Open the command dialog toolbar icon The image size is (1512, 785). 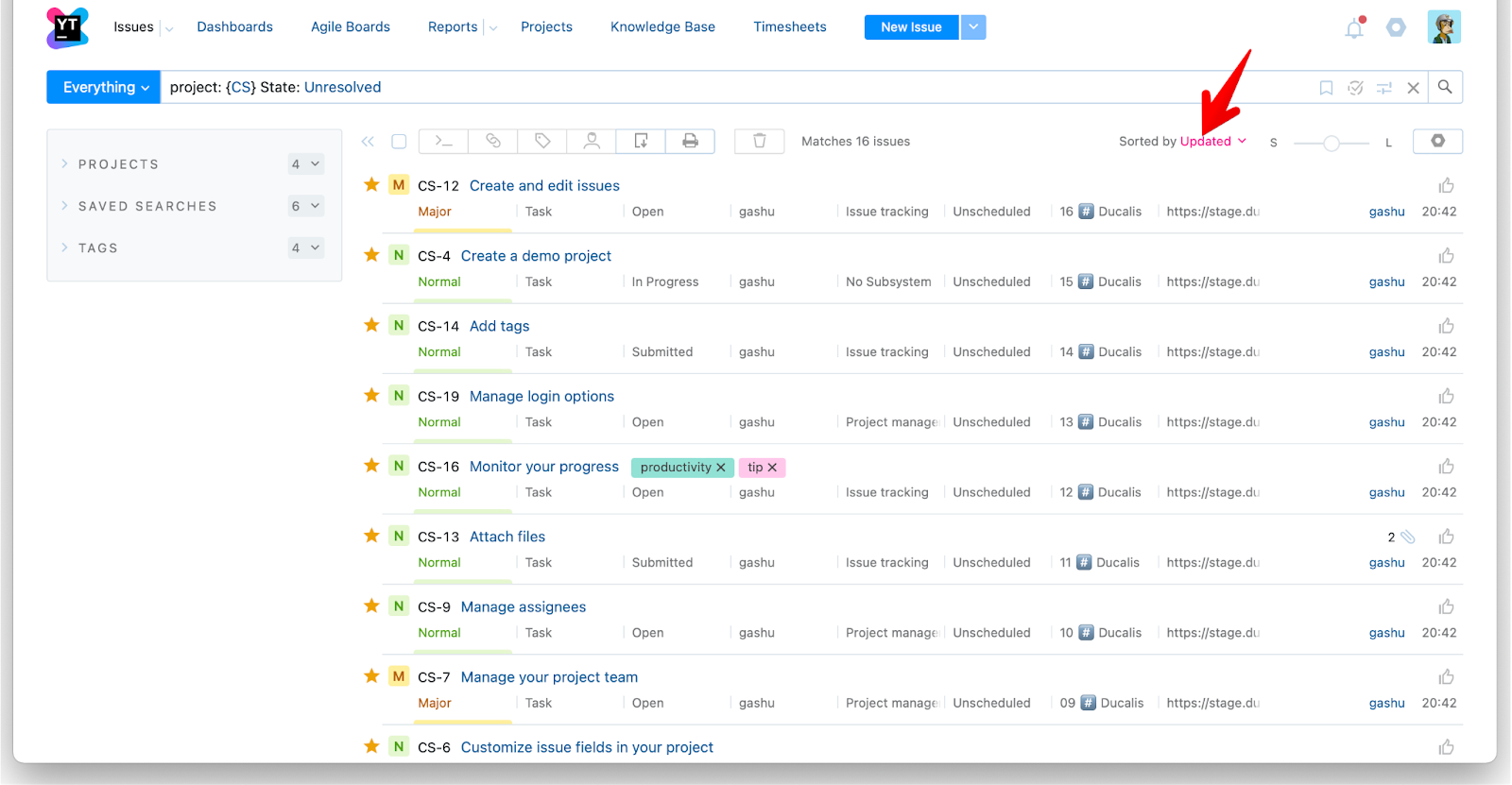pos(443,141)
